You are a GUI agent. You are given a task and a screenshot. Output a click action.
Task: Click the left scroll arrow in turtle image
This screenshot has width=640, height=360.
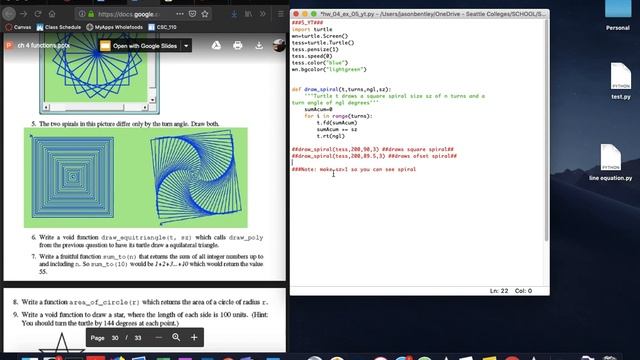click(x=46, y=107)
